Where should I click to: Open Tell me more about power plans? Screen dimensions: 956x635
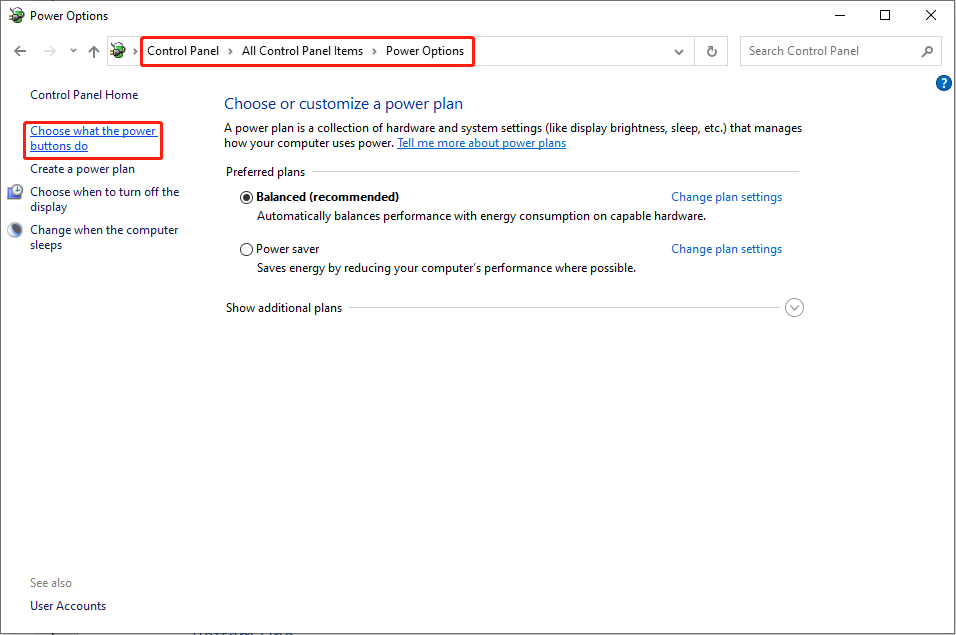482,143
